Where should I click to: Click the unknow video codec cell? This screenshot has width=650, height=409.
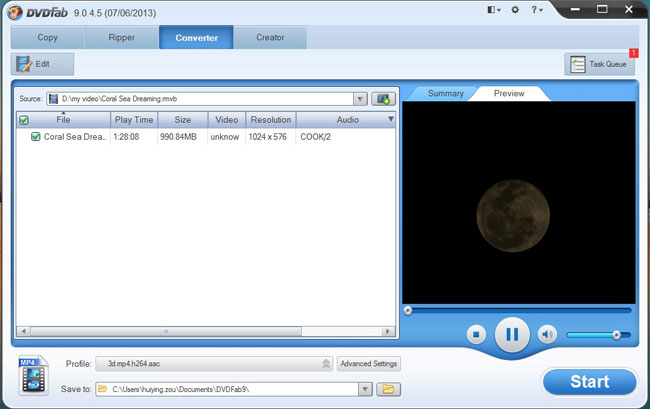click(225, 137)
